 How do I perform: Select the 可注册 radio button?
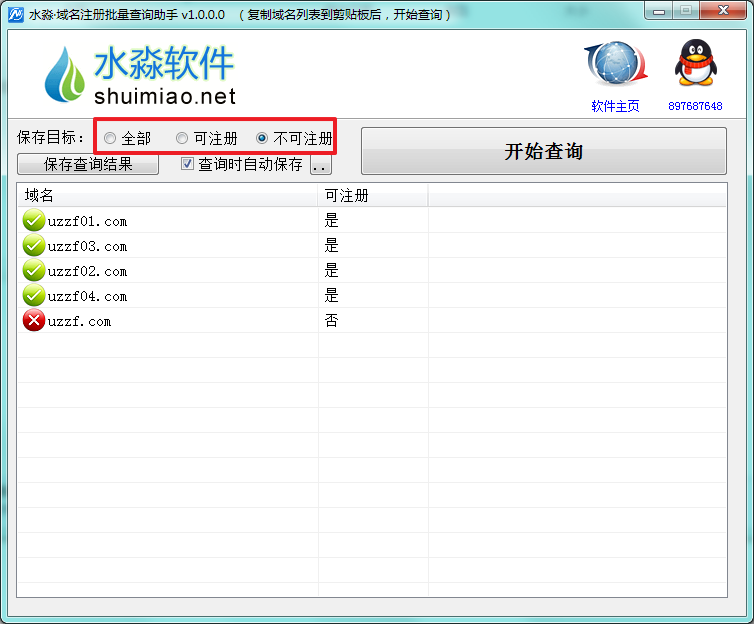pyautogui.click(x=182, y=138)
